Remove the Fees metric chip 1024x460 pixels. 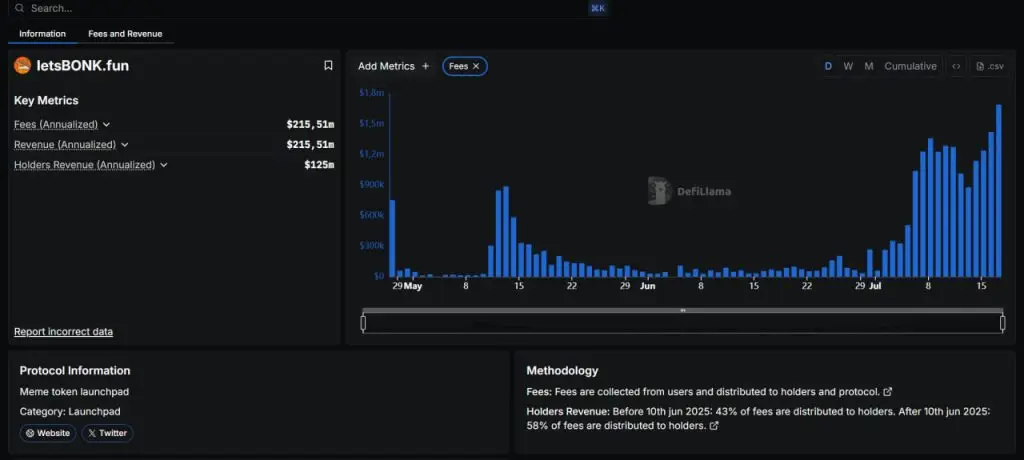(477, 66)
